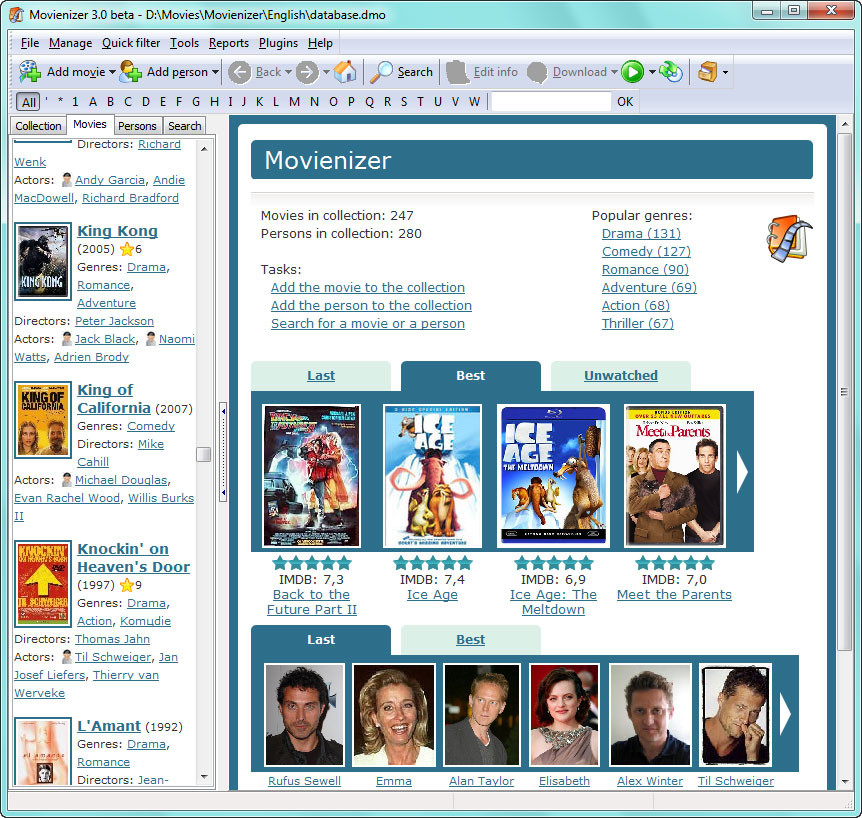Screen dimensions: 862x818
Task: Open the Play button dropdown arrow
Action: (x=652, y=72)
